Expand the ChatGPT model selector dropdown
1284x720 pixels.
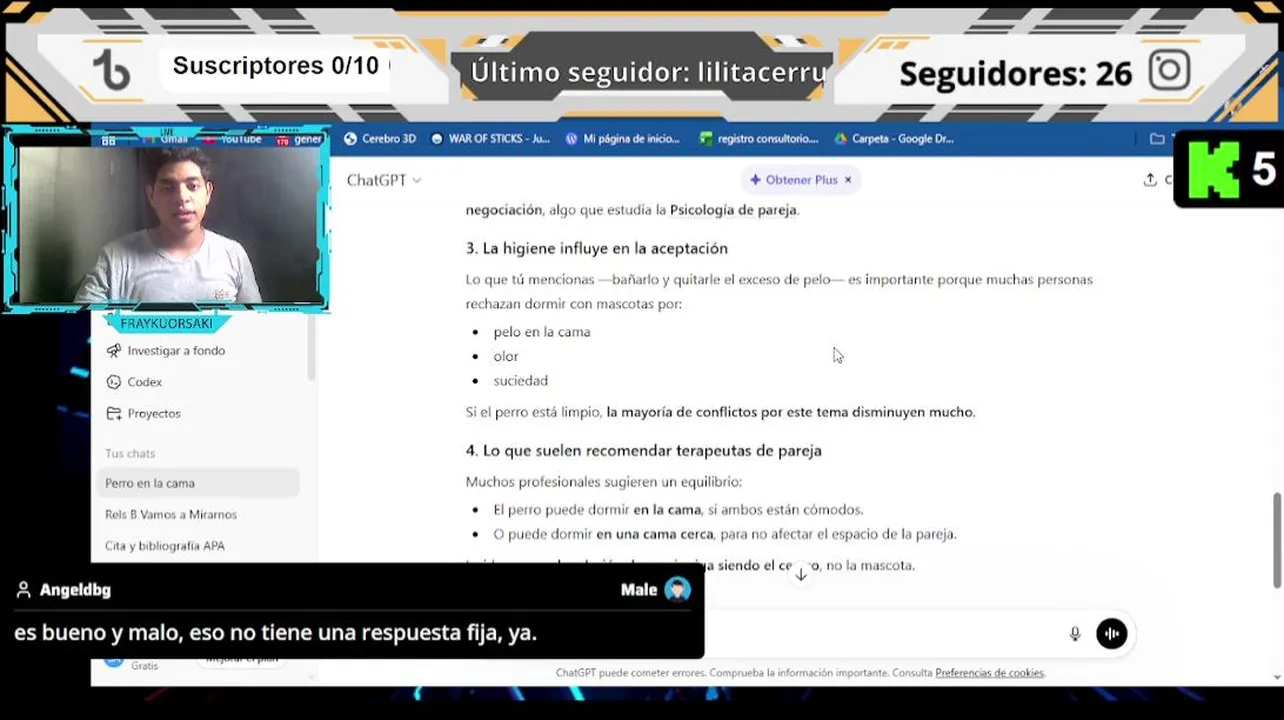pos(384,180)
